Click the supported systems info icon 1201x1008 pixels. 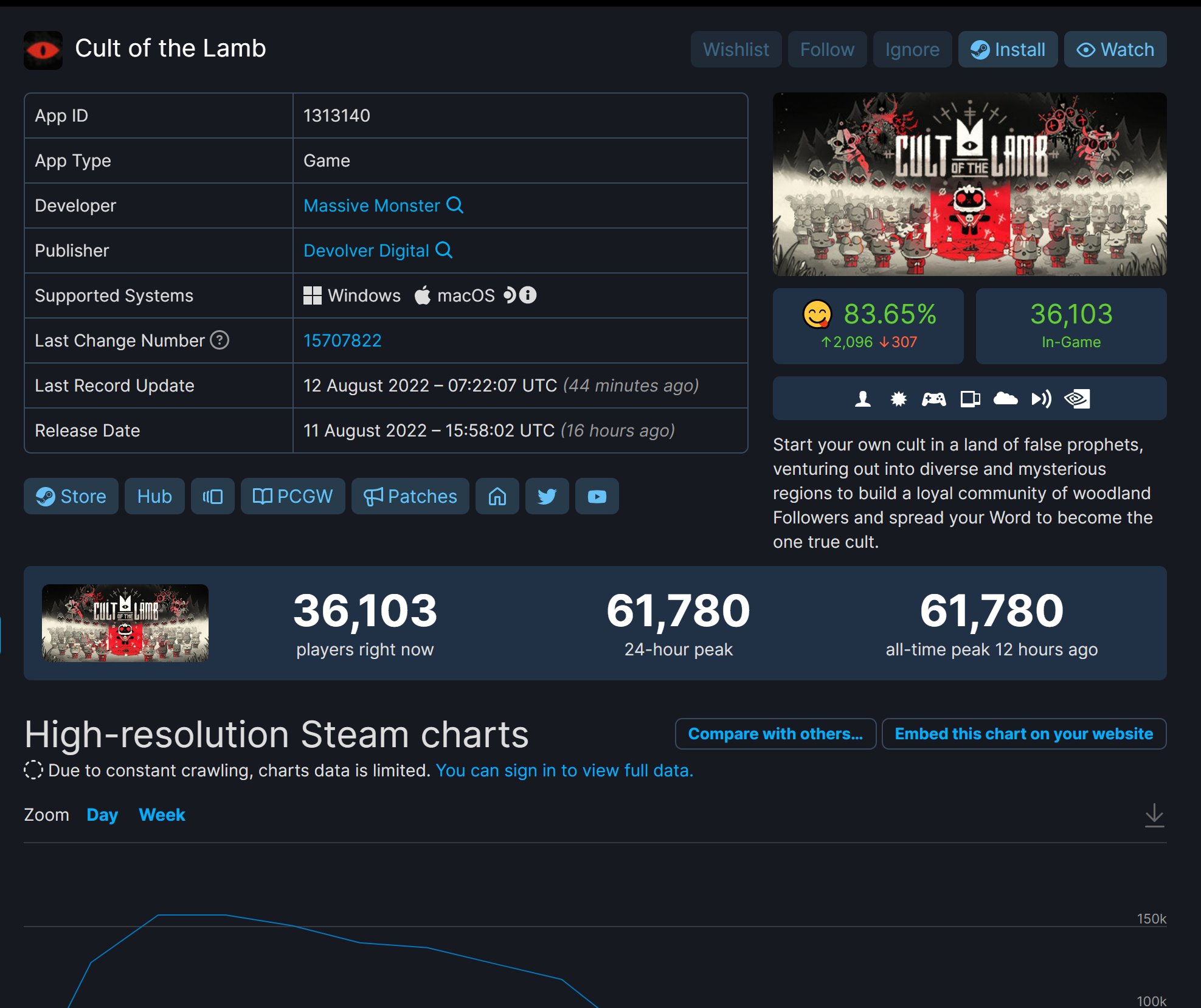[528, 295]
